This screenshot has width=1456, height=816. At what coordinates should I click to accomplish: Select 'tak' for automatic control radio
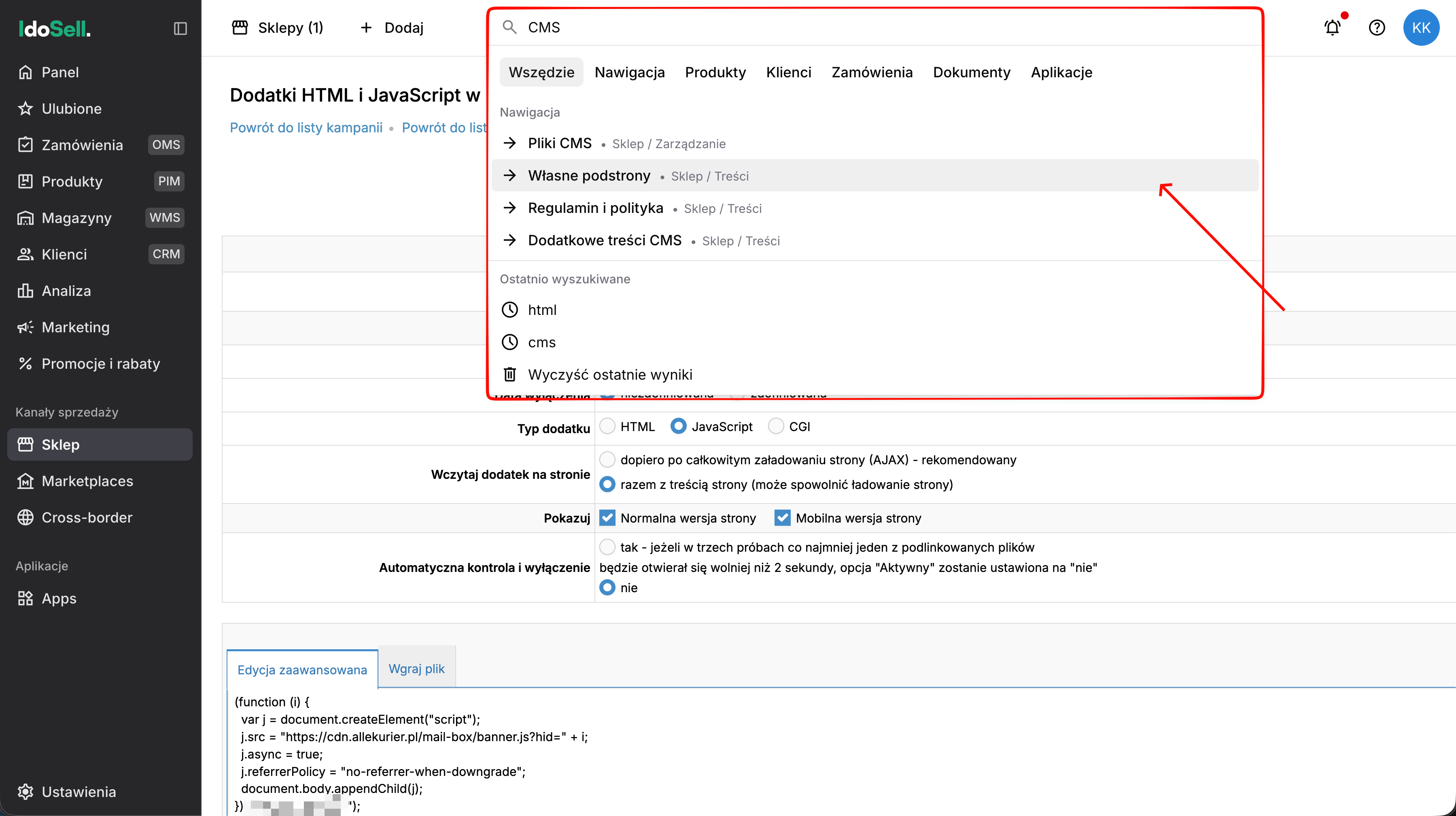607,547
